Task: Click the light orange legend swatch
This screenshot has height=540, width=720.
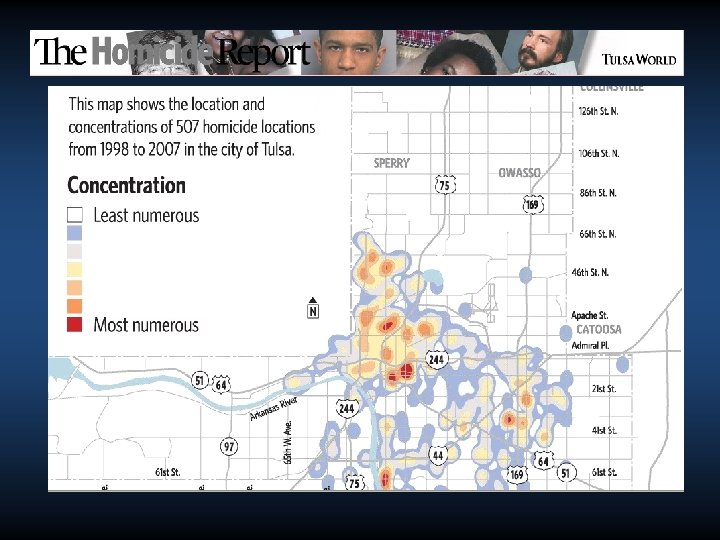Action: (x=74, y=287)
